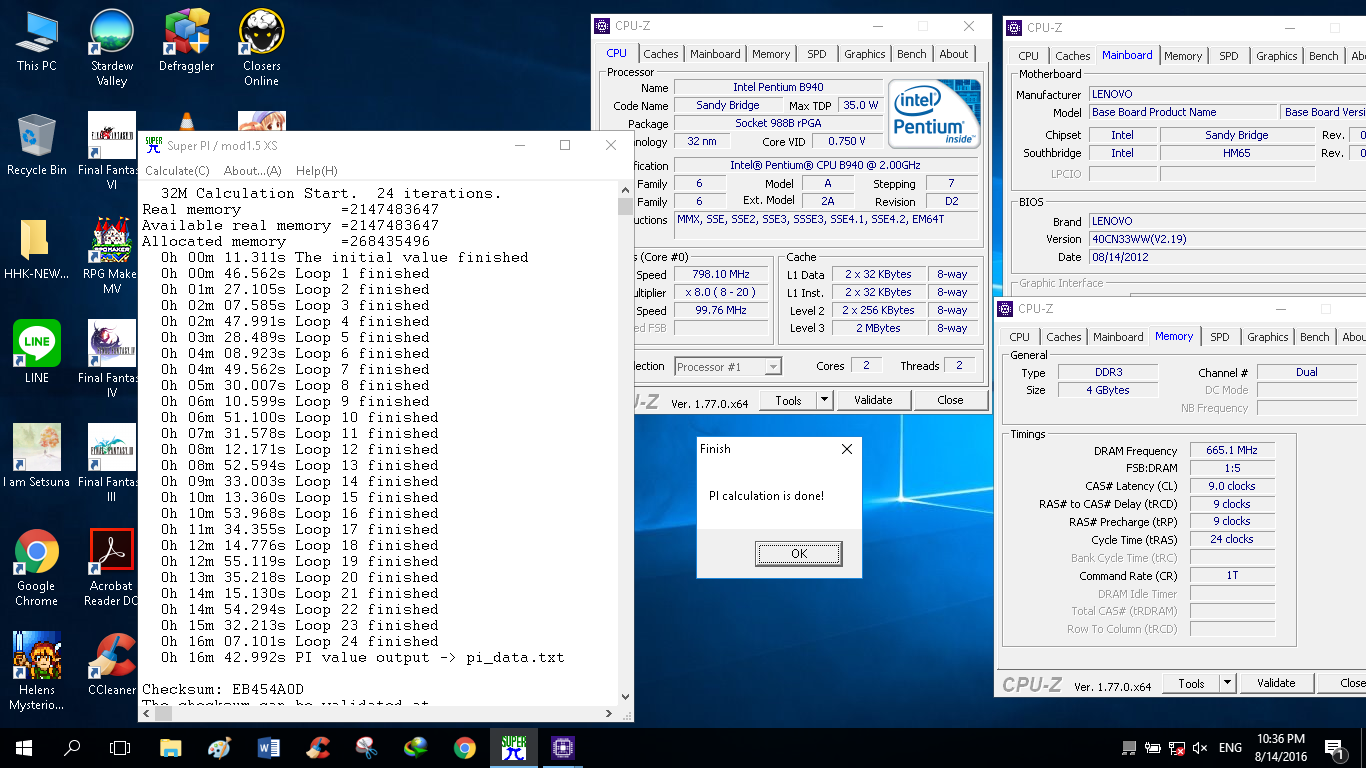Click the Intel Pentium inside logo
Viewport: 1366px width, 768px height.
coord(933,113)
